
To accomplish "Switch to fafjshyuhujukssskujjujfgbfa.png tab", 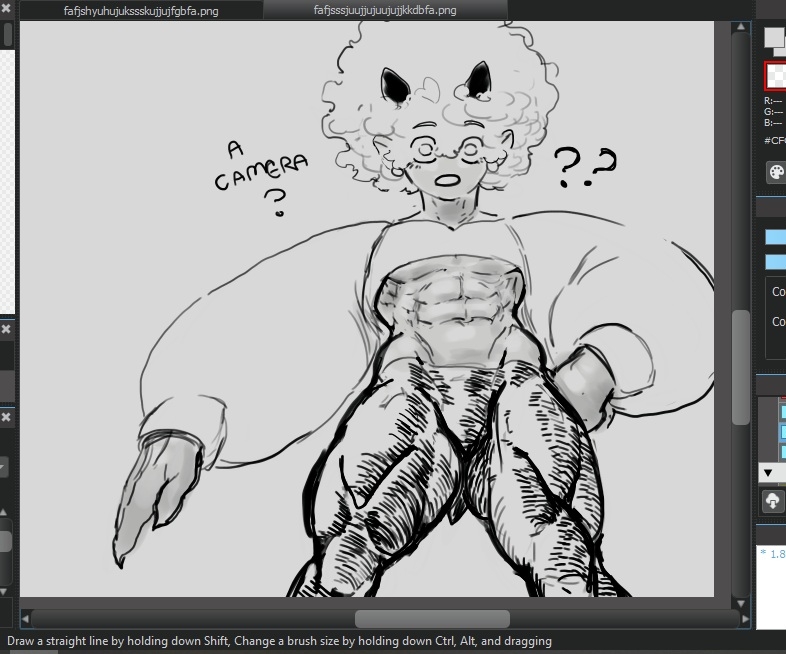I will [141, 11].
